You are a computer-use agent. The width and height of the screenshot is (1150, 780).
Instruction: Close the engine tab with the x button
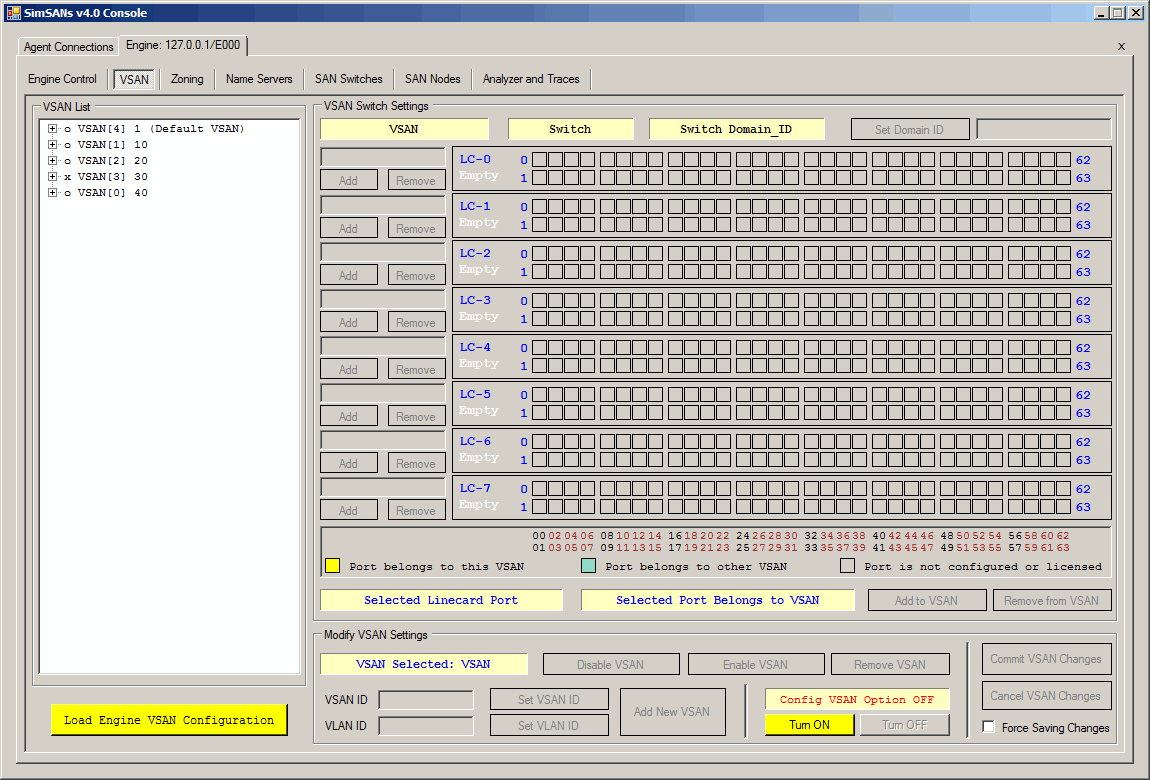[1121, 46]
